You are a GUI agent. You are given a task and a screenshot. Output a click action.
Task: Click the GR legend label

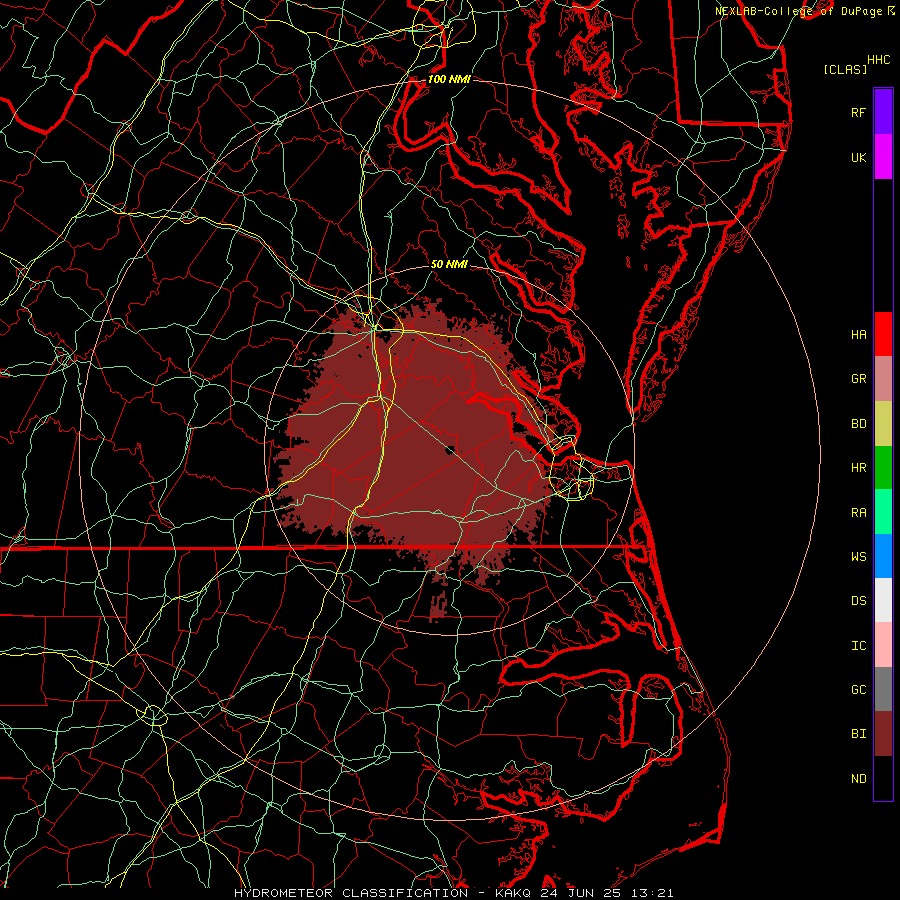[x=858, y=379]
